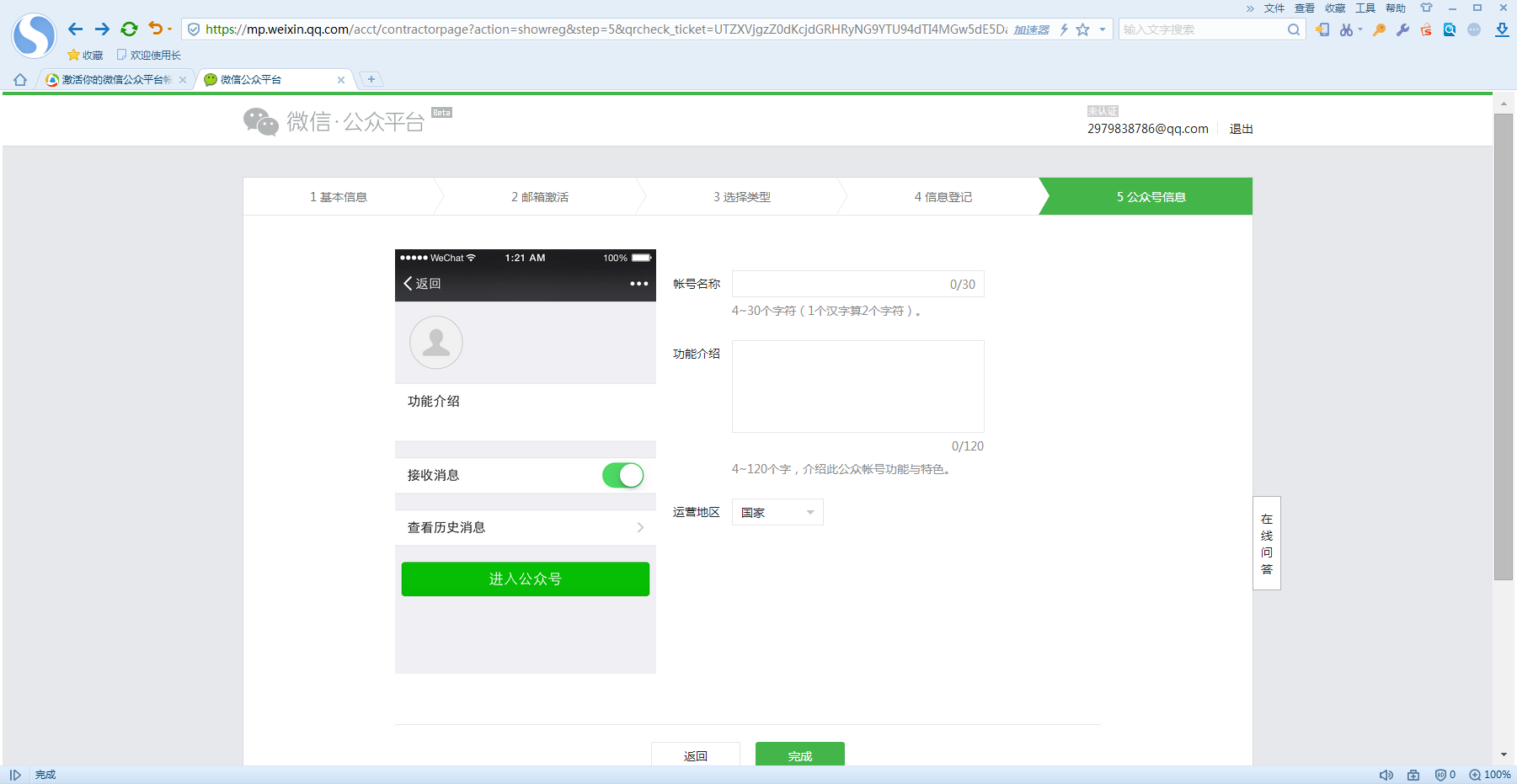Click the 加速器 accelerator label

1032,29
